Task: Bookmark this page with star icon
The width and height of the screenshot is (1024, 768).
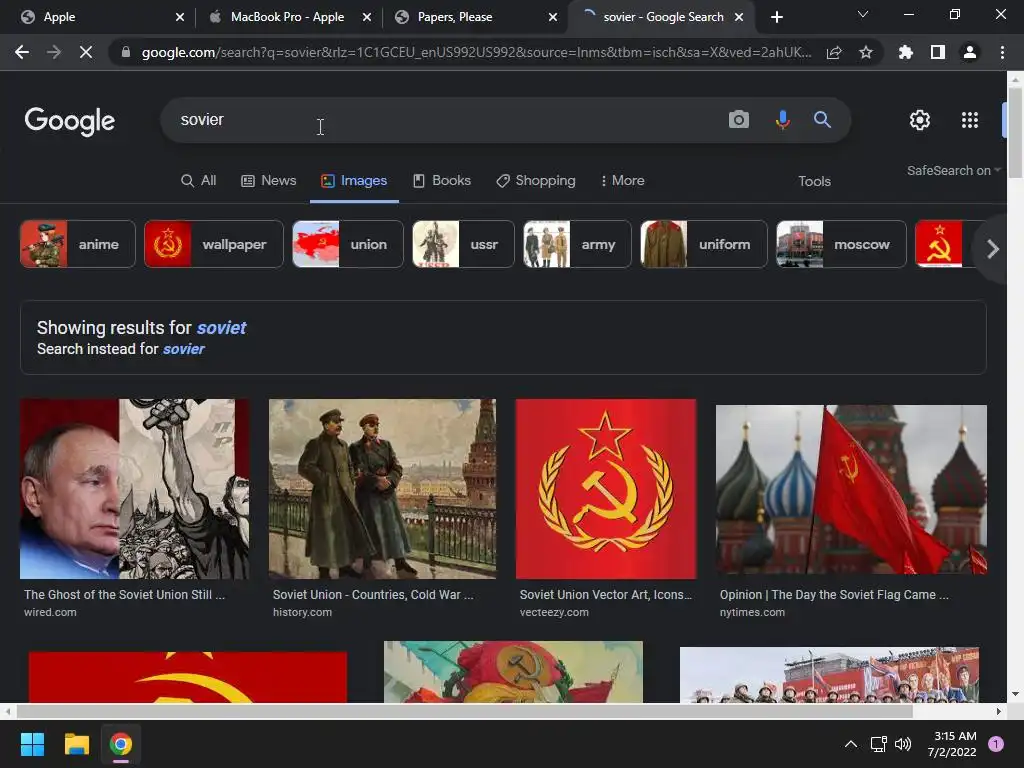Action: [x=866, y=52]
